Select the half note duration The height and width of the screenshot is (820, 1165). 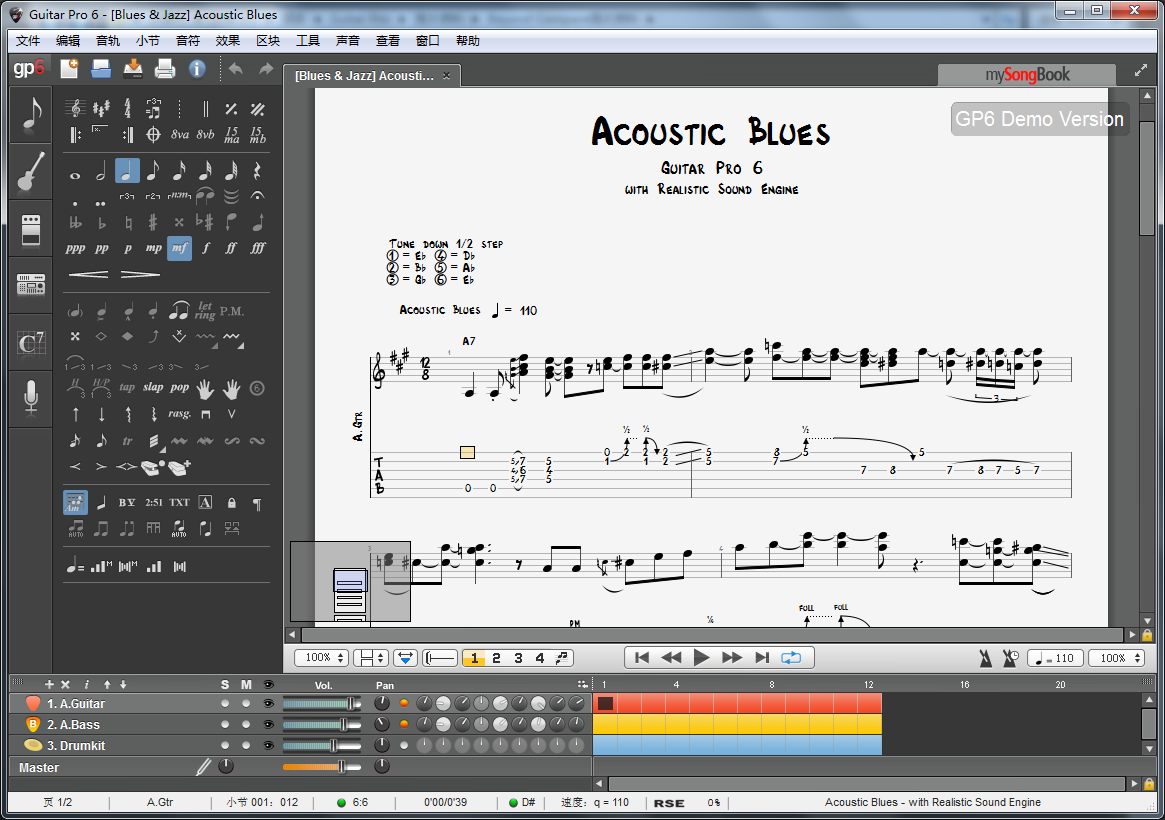101,171
